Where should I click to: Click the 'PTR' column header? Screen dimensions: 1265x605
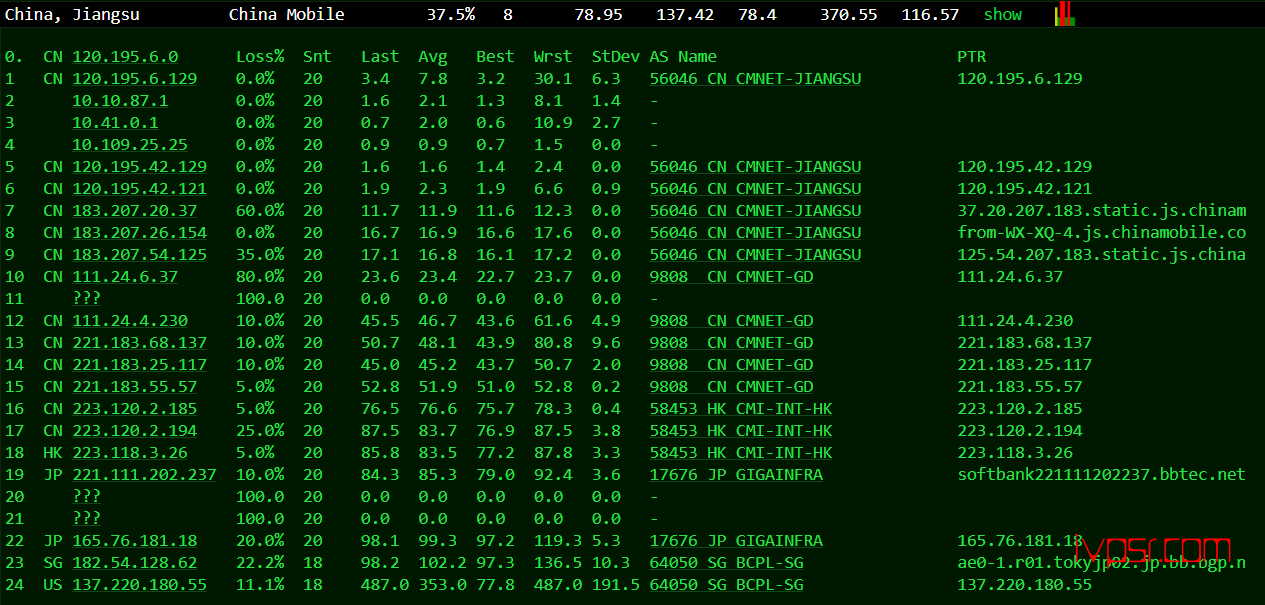[x=971, y=57]
